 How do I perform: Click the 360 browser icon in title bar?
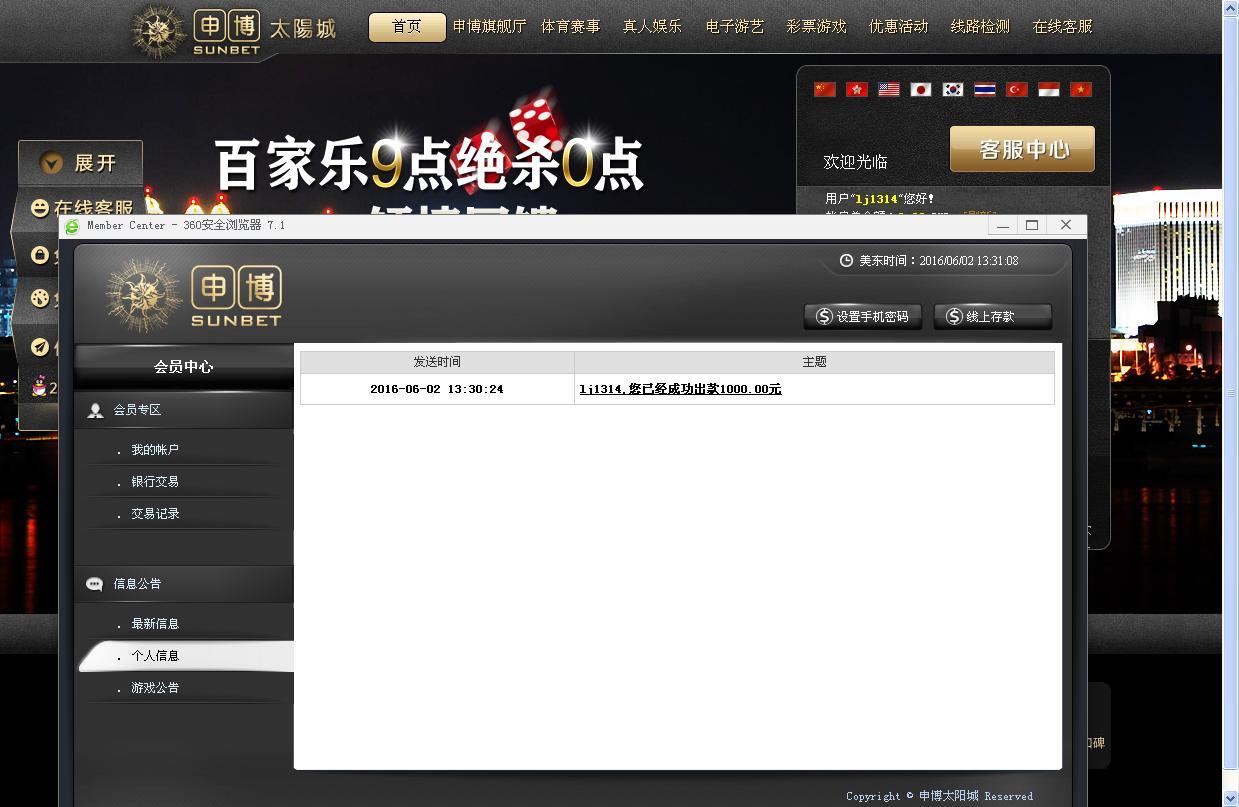coord(72,226)
